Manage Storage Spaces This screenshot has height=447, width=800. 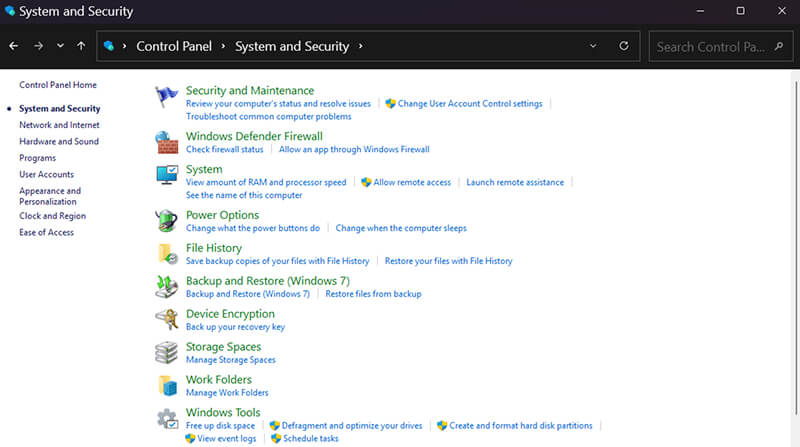[231, 360]
